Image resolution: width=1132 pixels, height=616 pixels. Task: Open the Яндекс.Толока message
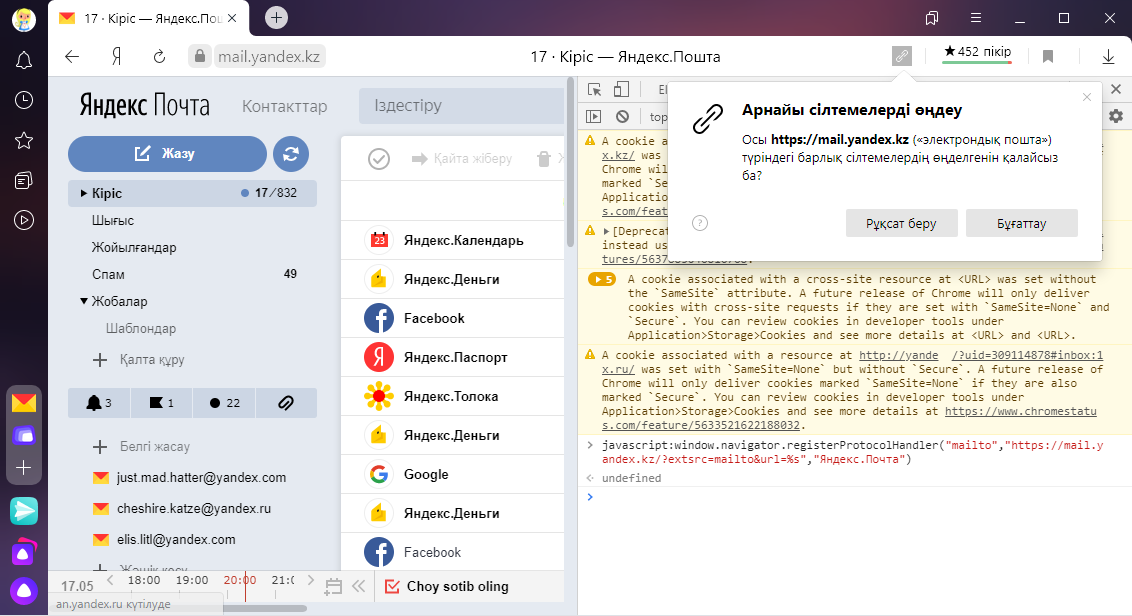(x=453, y=396)
